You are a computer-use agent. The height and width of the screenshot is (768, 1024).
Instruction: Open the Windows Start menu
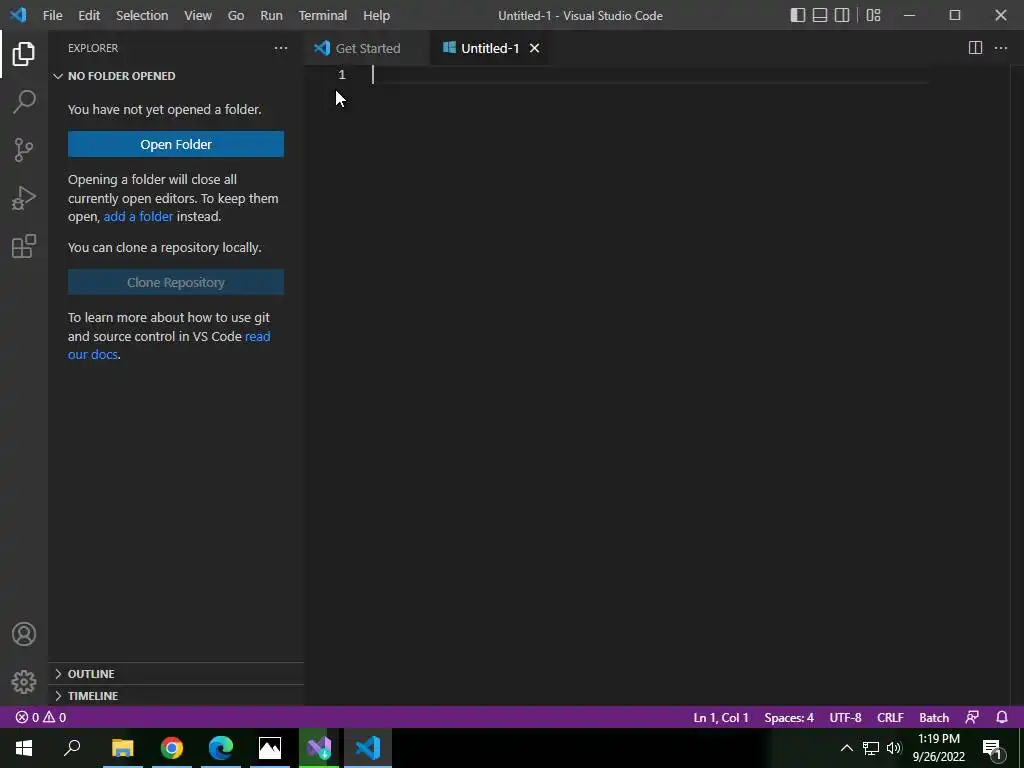coord(24,748)
